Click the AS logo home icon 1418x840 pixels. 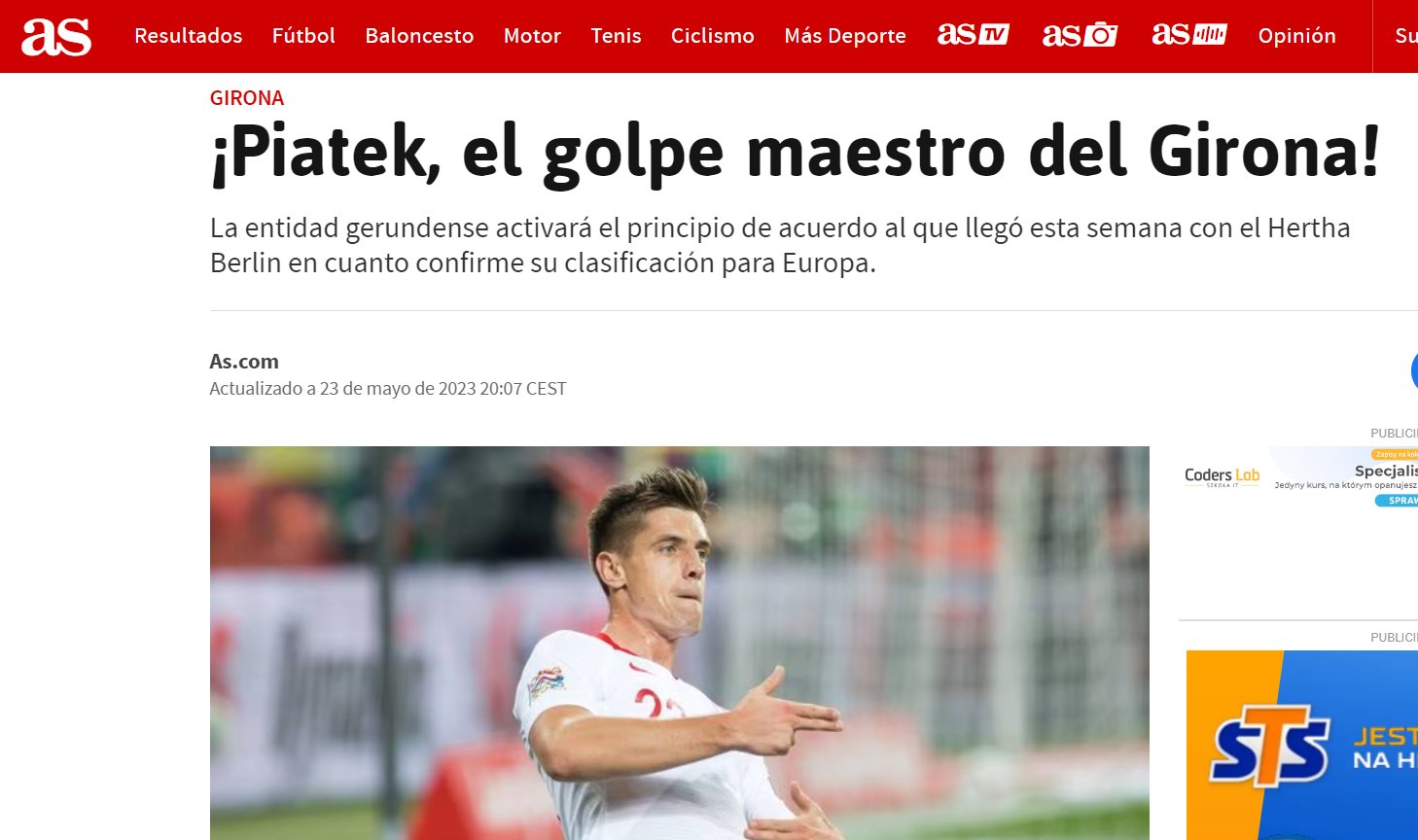56,36
